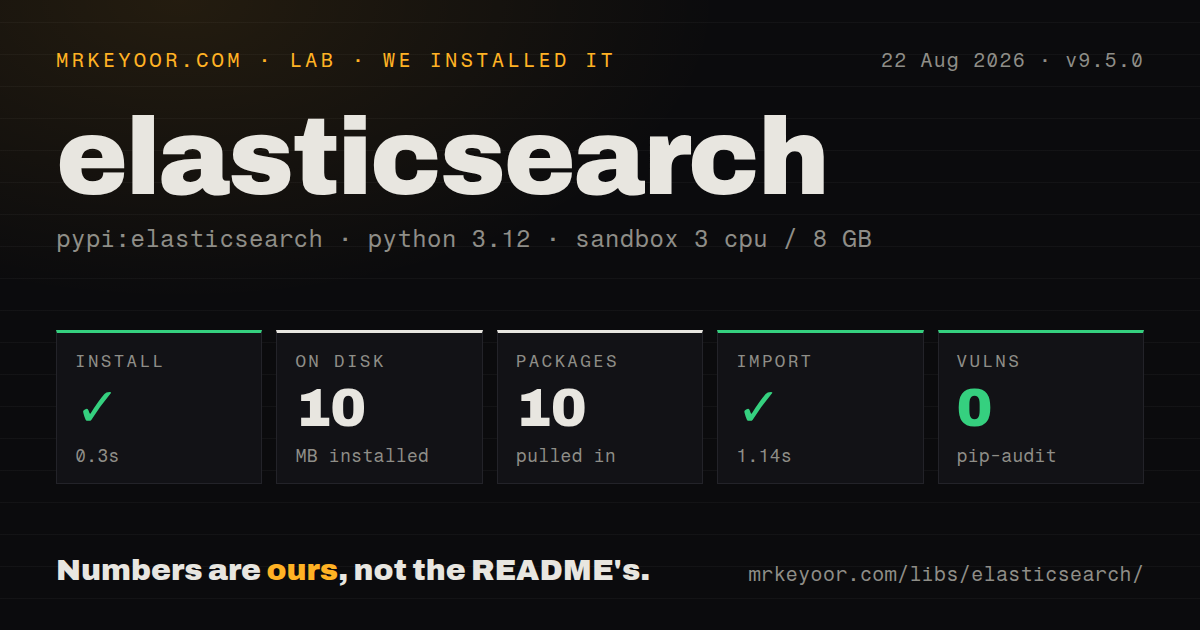The height and width of the screenshot is (630, 1200).
Task: Click the green checkmark in the INSTALL card
Action: 96,408
